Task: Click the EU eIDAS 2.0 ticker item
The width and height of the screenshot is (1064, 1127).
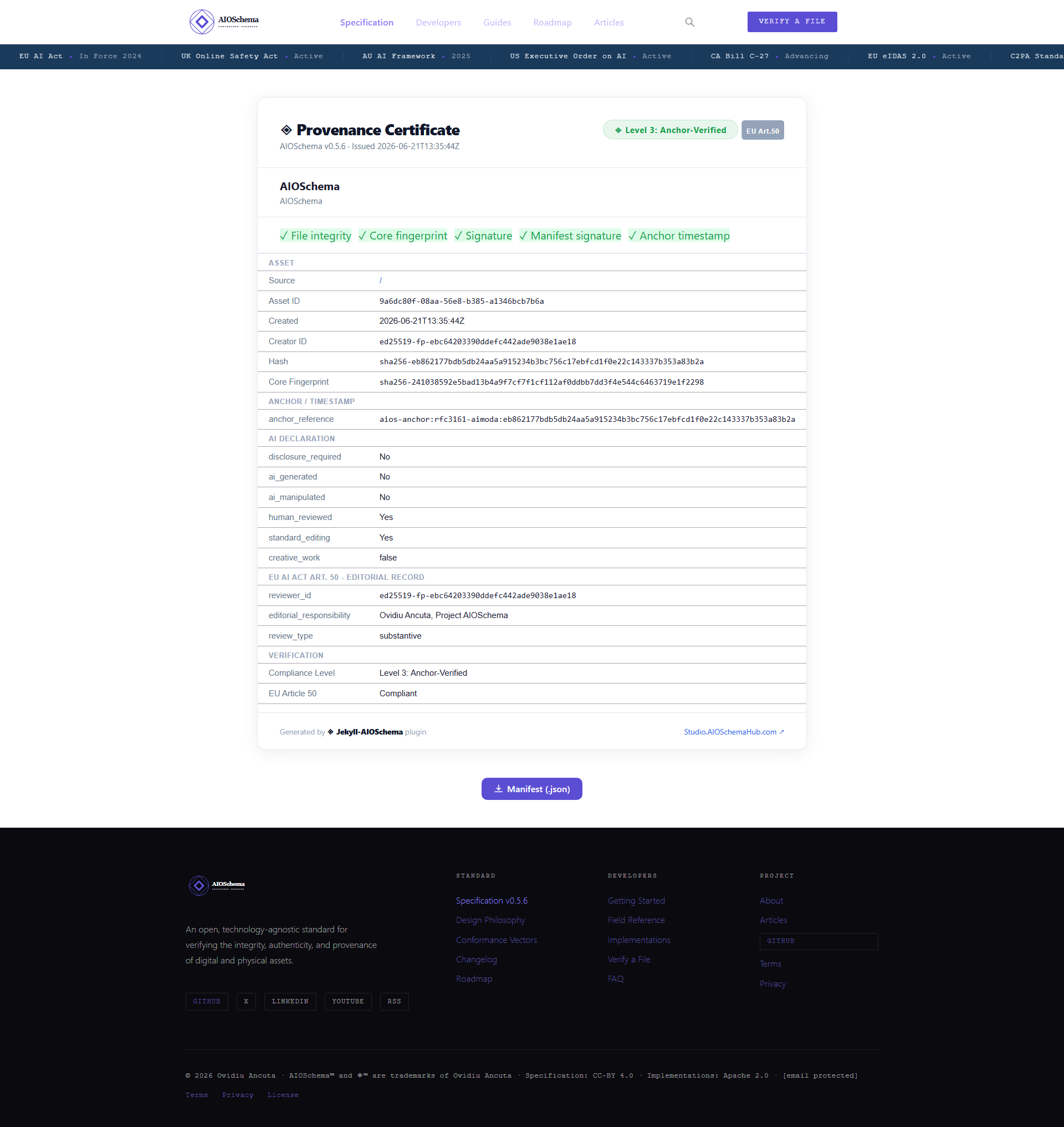Action: click(919, 56)
